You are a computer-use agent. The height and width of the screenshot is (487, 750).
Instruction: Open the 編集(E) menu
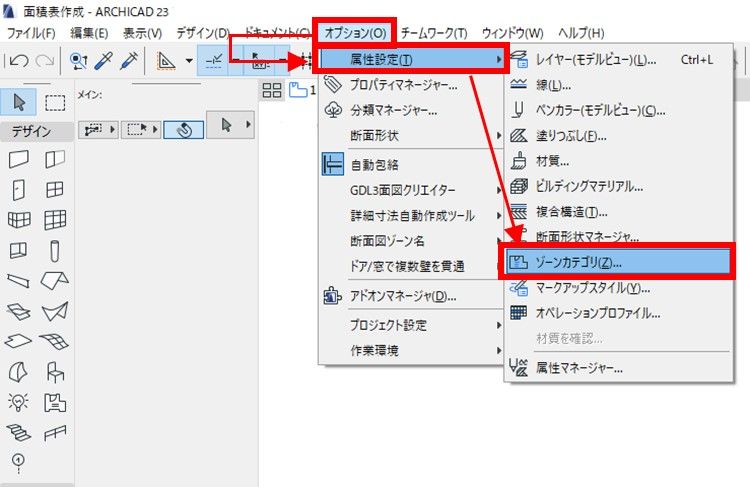pyautogui.click(x=89, y=33)
